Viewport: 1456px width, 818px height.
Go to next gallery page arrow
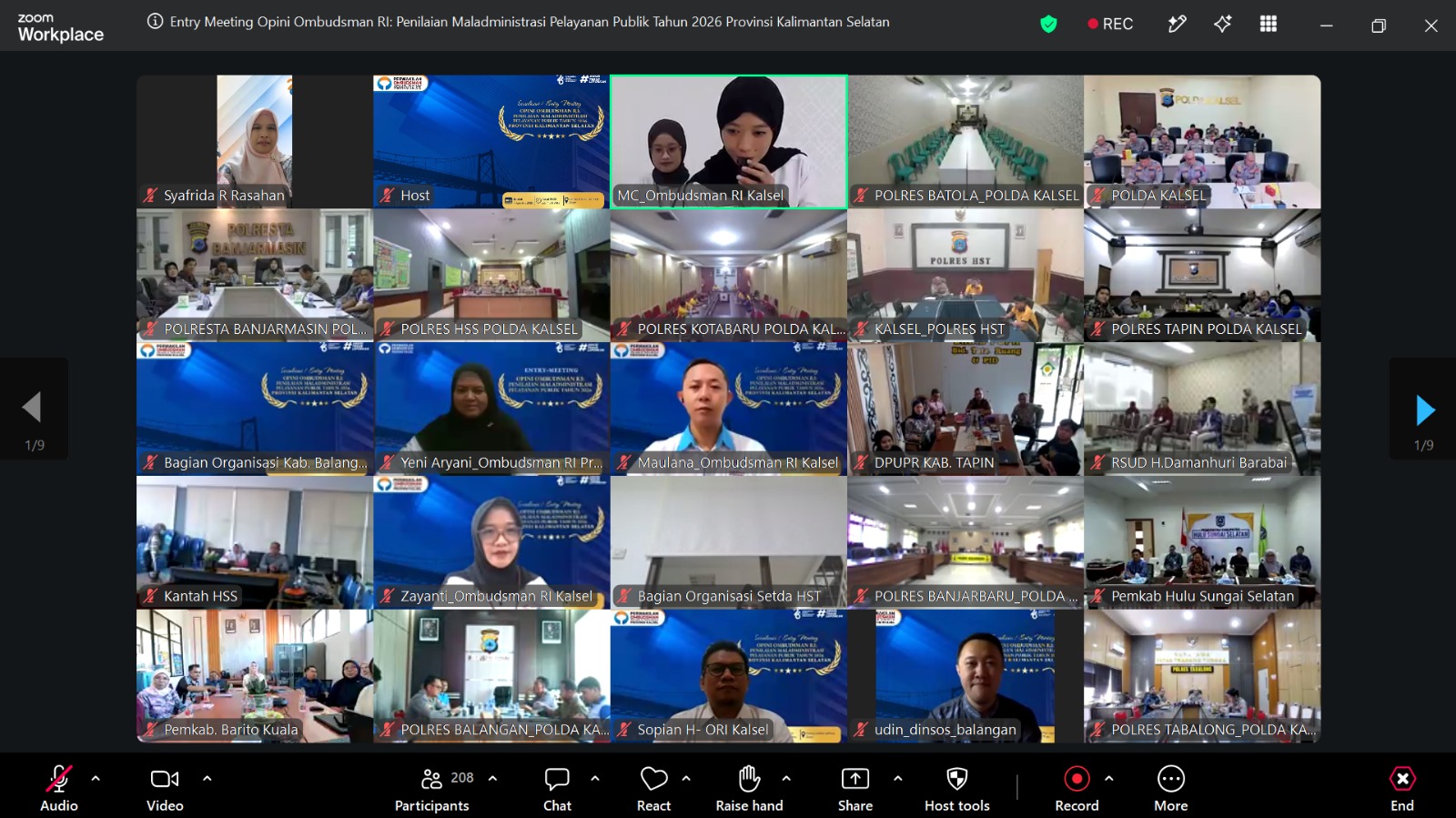[1424, 410]
